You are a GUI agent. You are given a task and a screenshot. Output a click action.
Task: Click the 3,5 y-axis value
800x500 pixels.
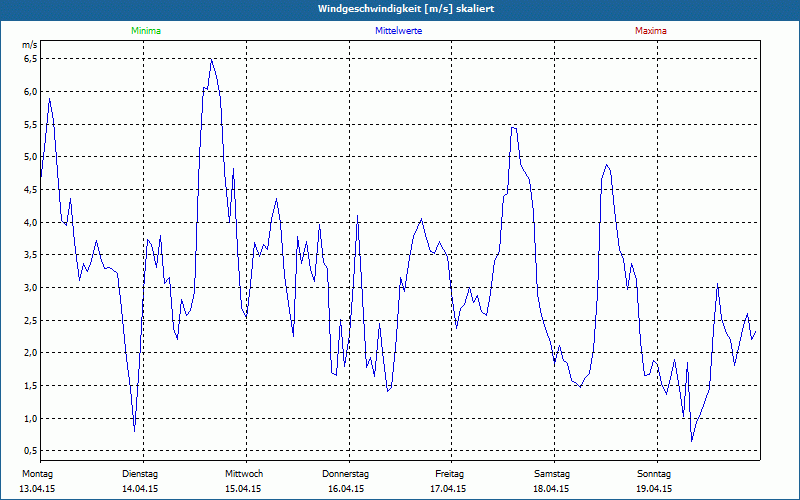tap(31, 255)
